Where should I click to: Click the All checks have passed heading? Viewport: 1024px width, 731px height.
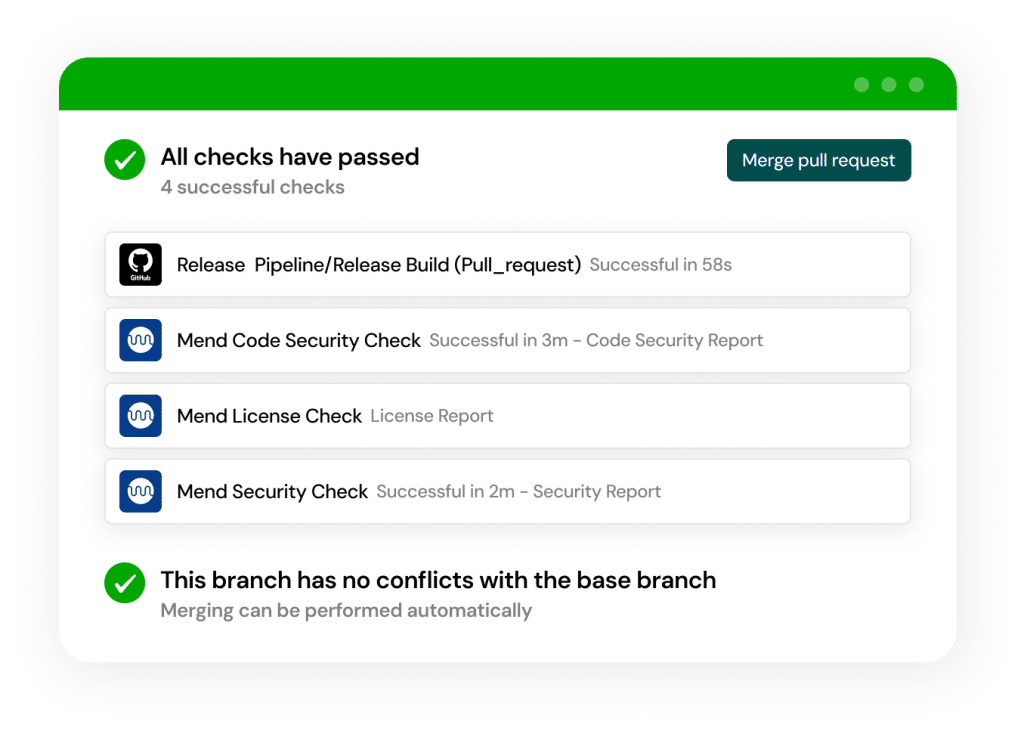point(290,157)
